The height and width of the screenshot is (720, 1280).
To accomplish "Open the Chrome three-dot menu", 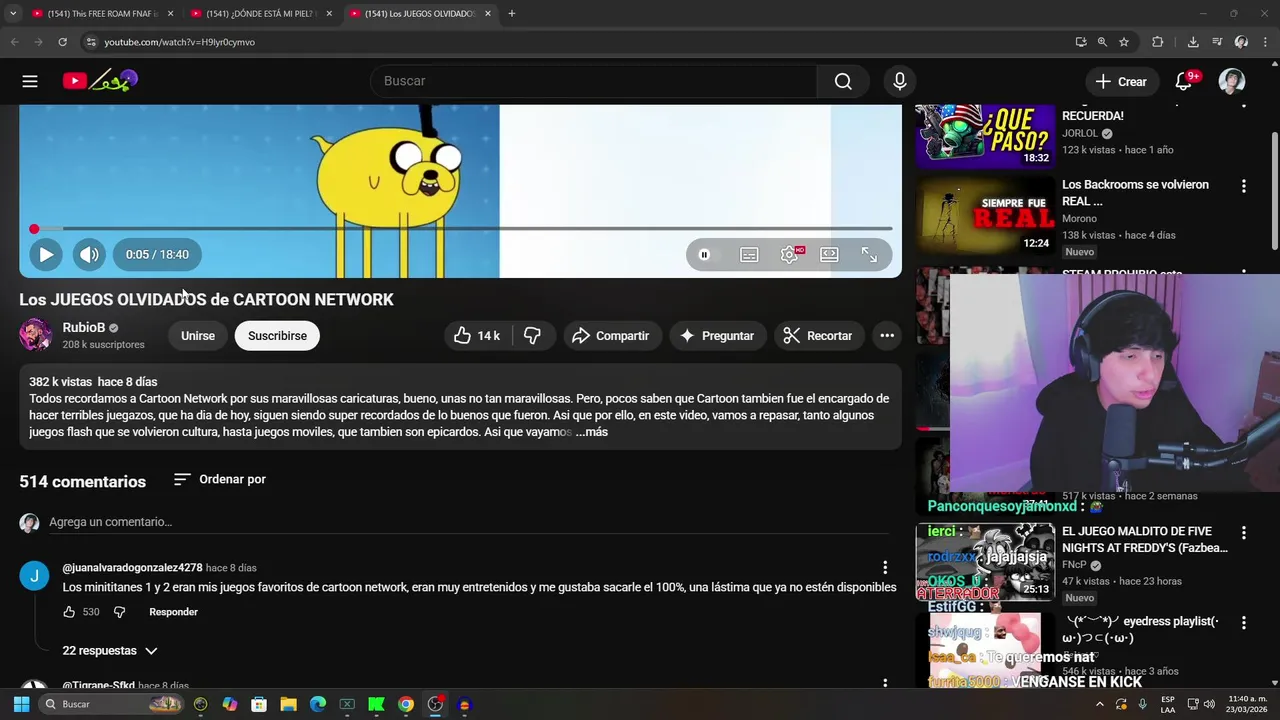I will (x=1265, y=42).
